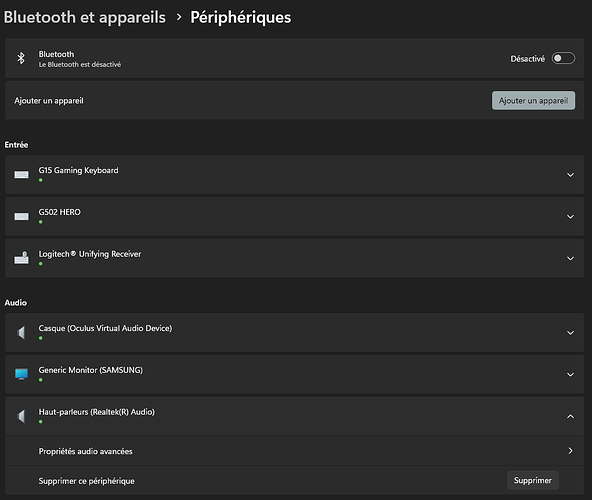Screen dimensions: 592x500
Task: Click the G15 Gaming Keyboard device icon
Action: pos(21,174)
